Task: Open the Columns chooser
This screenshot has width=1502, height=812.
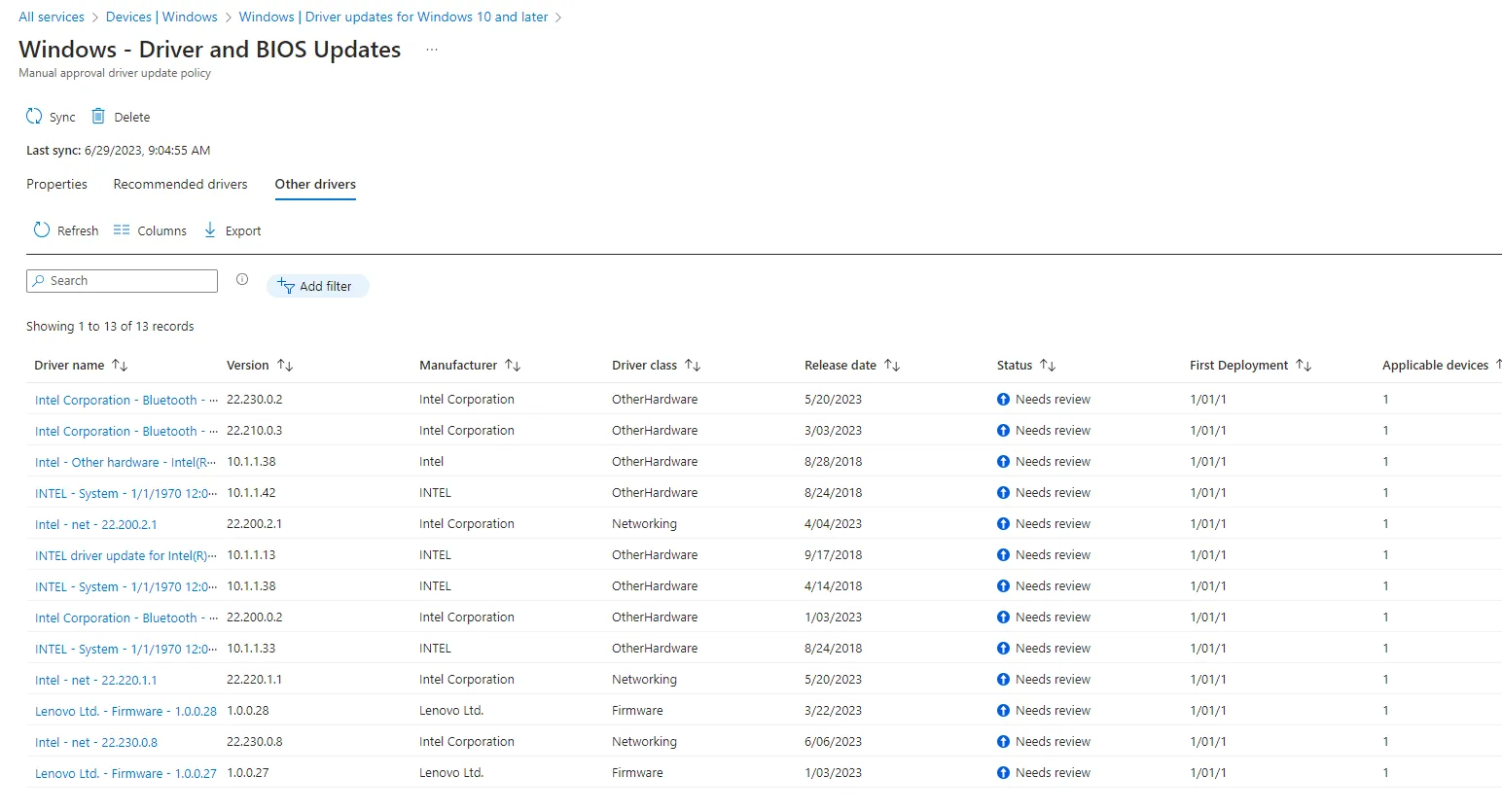Action: (150, 230)
